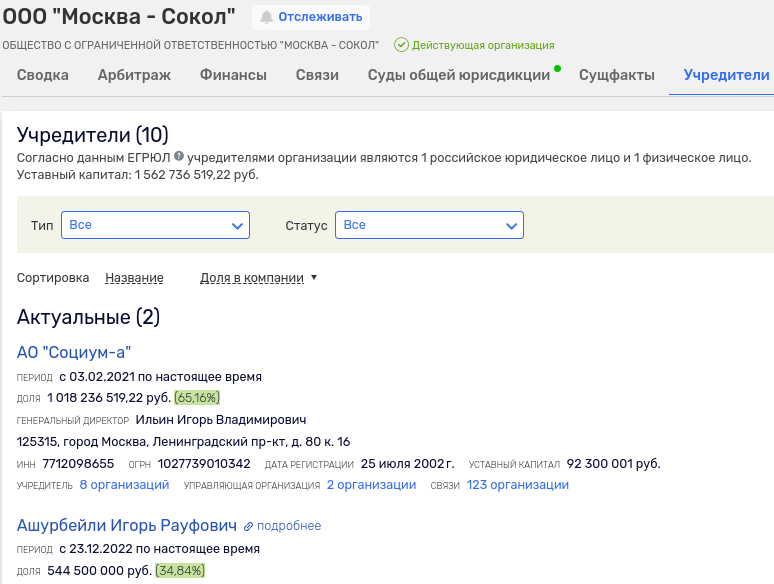Viewport: 774px width, 584px height.
Task: Click the Учредители (10) heading
Action: tap(93, 135)
